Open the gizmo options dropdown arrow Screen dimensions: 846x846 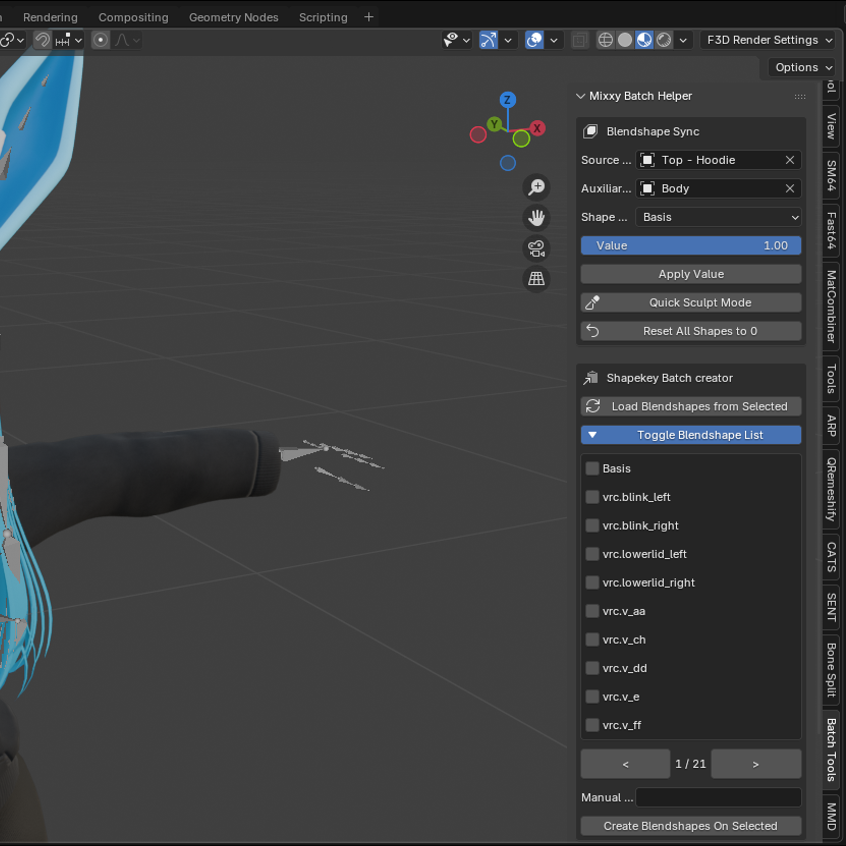pos(508,40)
